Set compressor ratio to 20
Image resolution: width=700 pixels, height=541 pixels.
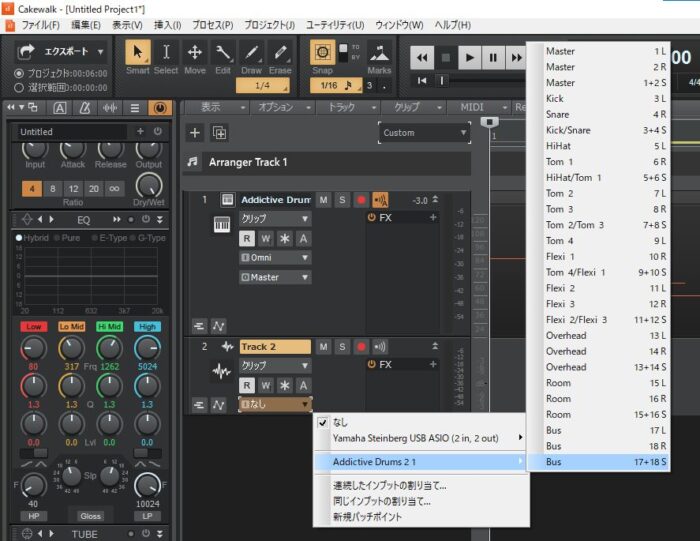tap(94, 189)
